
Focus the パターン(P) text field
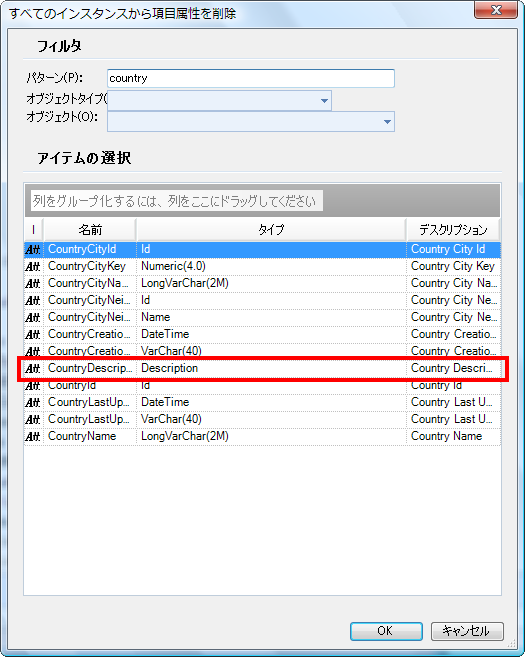coord(251,78)
